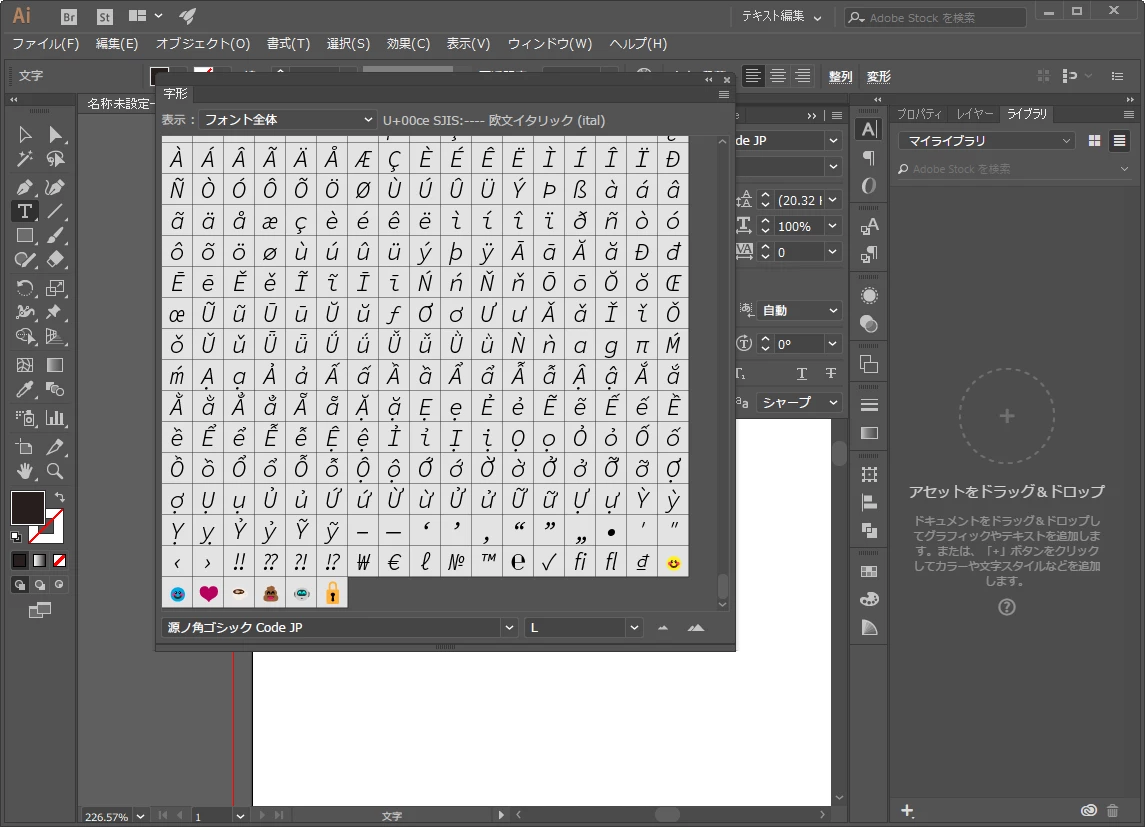Screen dimensions: 1145x827
Task: Open 表示 フォント全体 dropdown
Action: (288, 120)
